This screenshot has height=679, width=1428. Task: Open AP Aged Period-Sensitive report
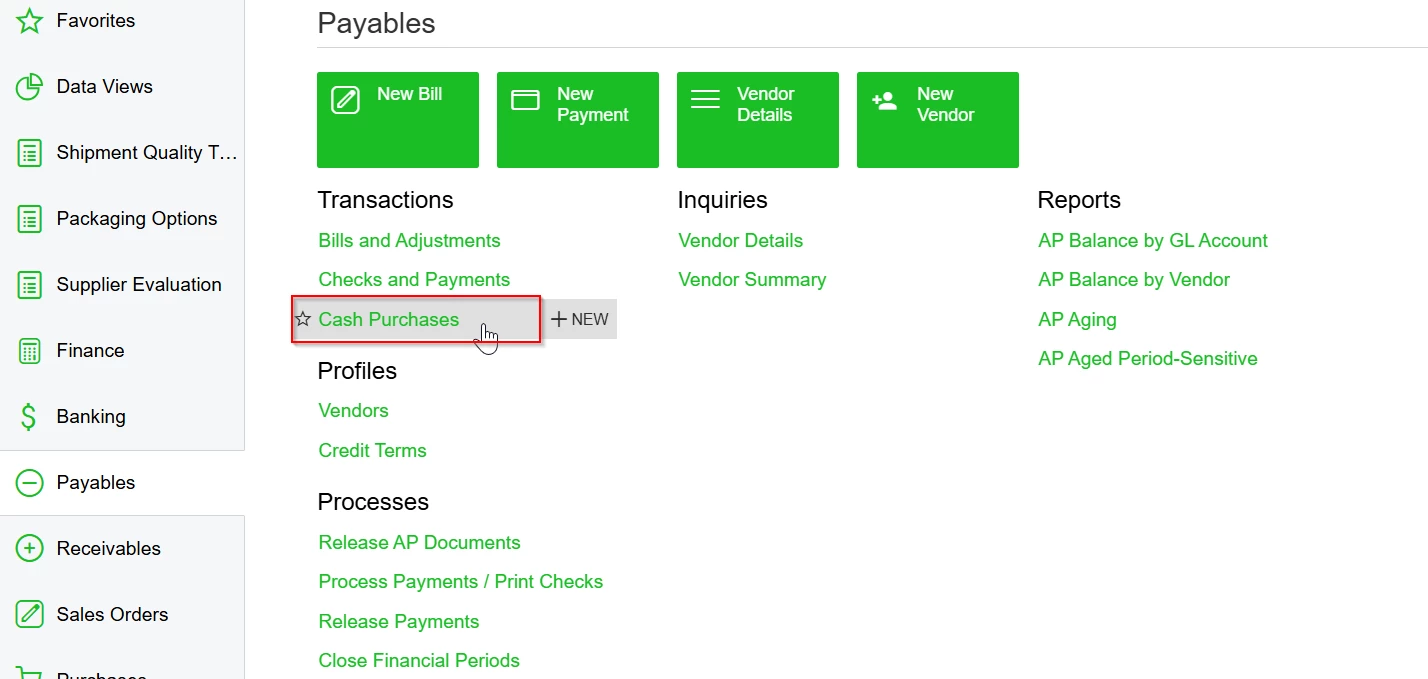click(1148, 359)
